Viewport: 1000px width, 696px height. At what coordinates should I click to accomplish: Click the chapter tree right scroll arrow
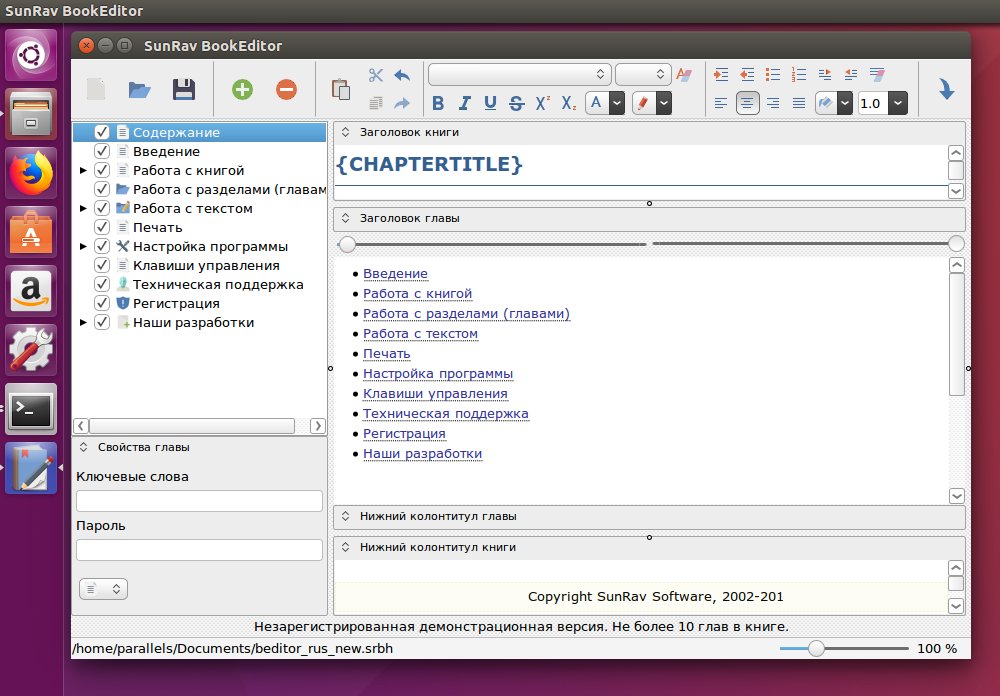(x=318, y=426)
